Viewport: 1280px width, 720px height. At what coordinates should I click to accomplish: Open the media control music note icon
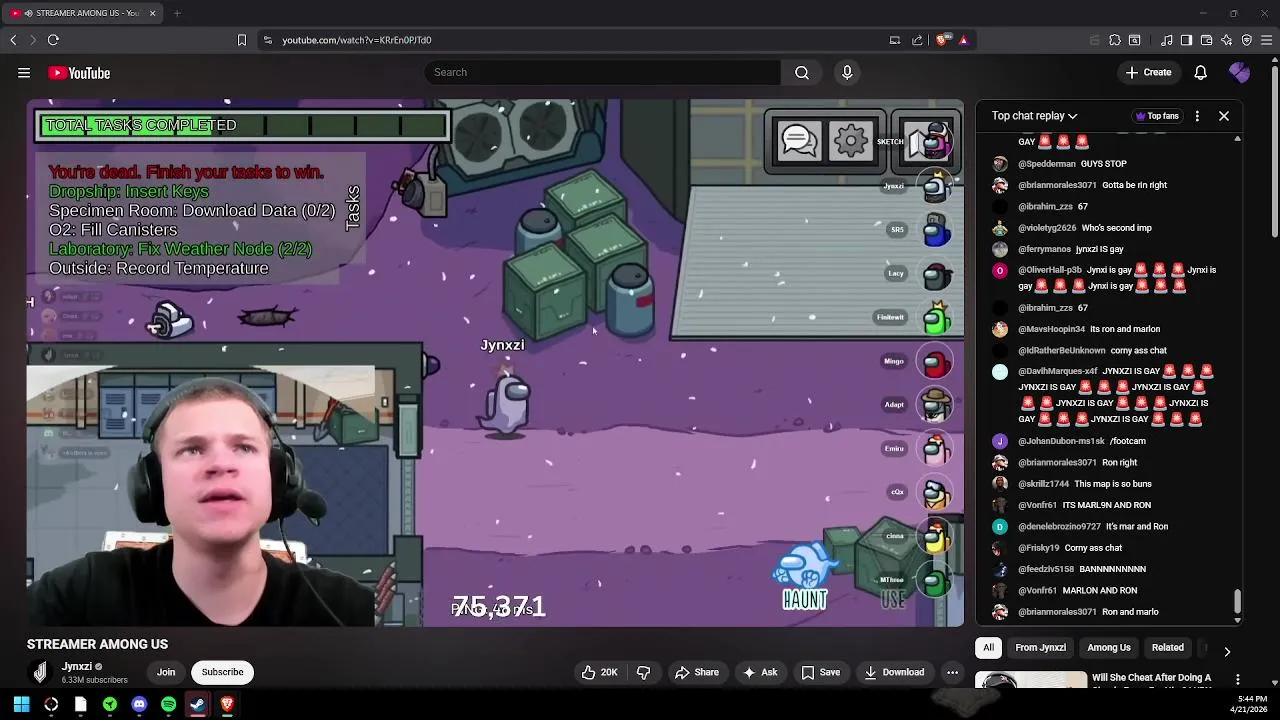point(1167,40)
